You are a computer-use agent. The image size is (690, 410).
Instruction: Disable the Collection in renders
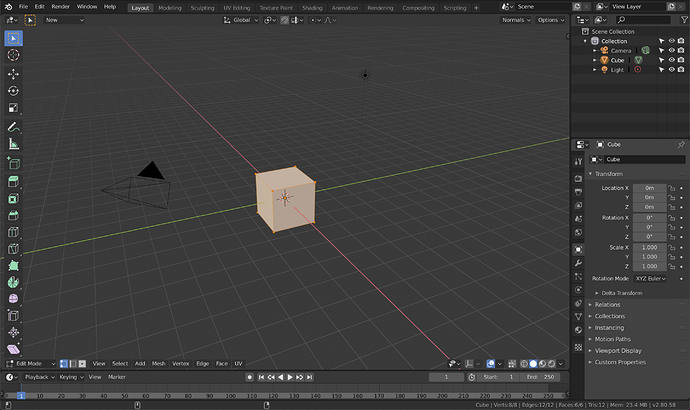click(x=681, y=41)
